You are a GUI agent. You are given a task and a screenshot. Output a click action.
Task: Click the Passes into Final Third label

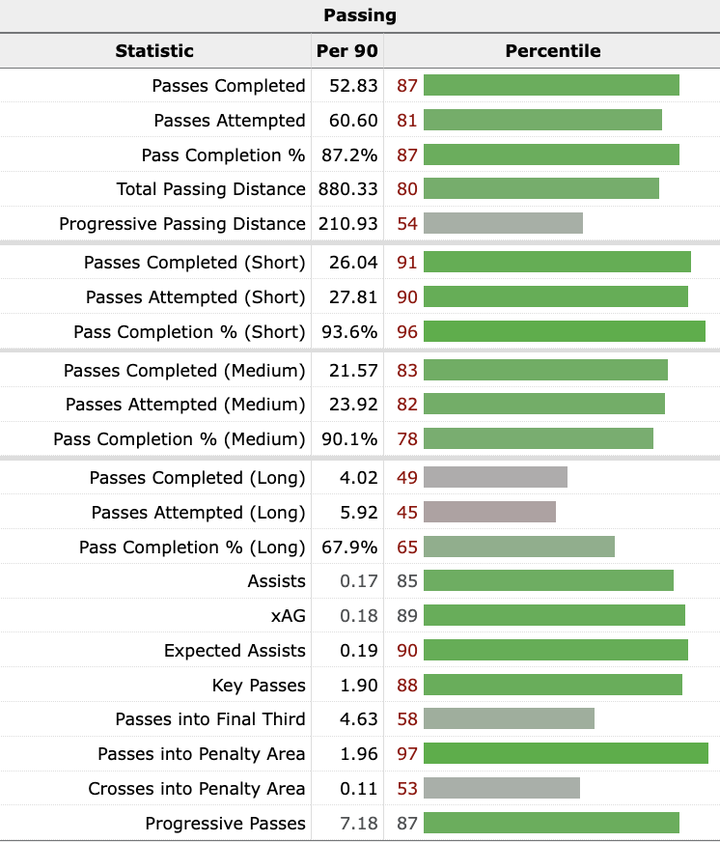[210, 720]
